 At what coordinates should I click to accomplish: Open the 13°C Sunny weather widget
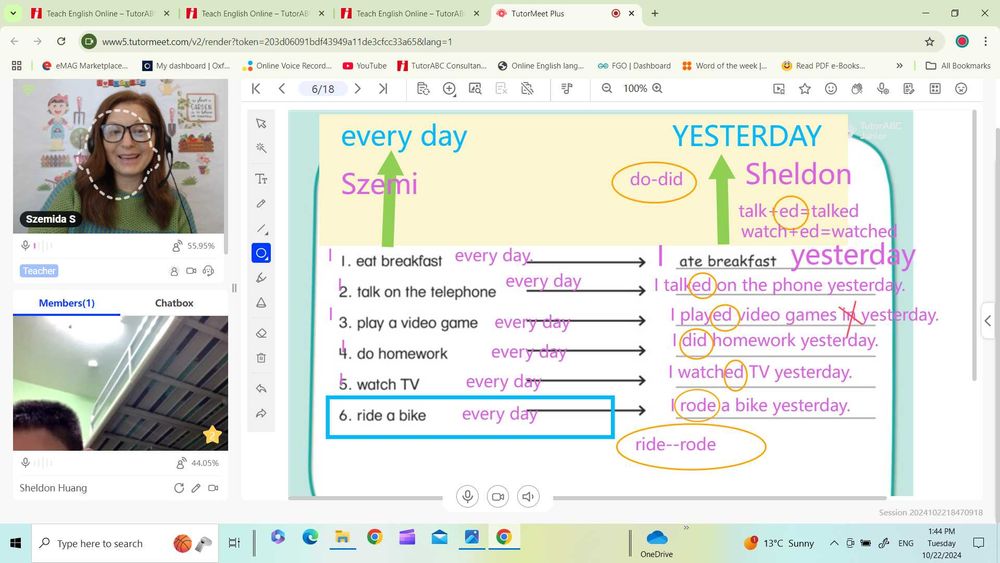click(x=779, y=543)
